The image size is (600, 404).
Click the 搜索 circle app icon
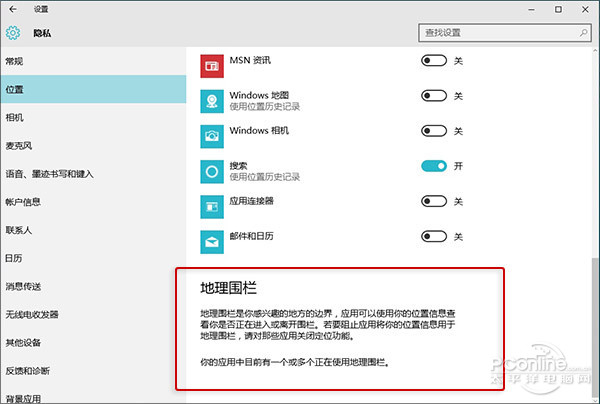(212, 172)
